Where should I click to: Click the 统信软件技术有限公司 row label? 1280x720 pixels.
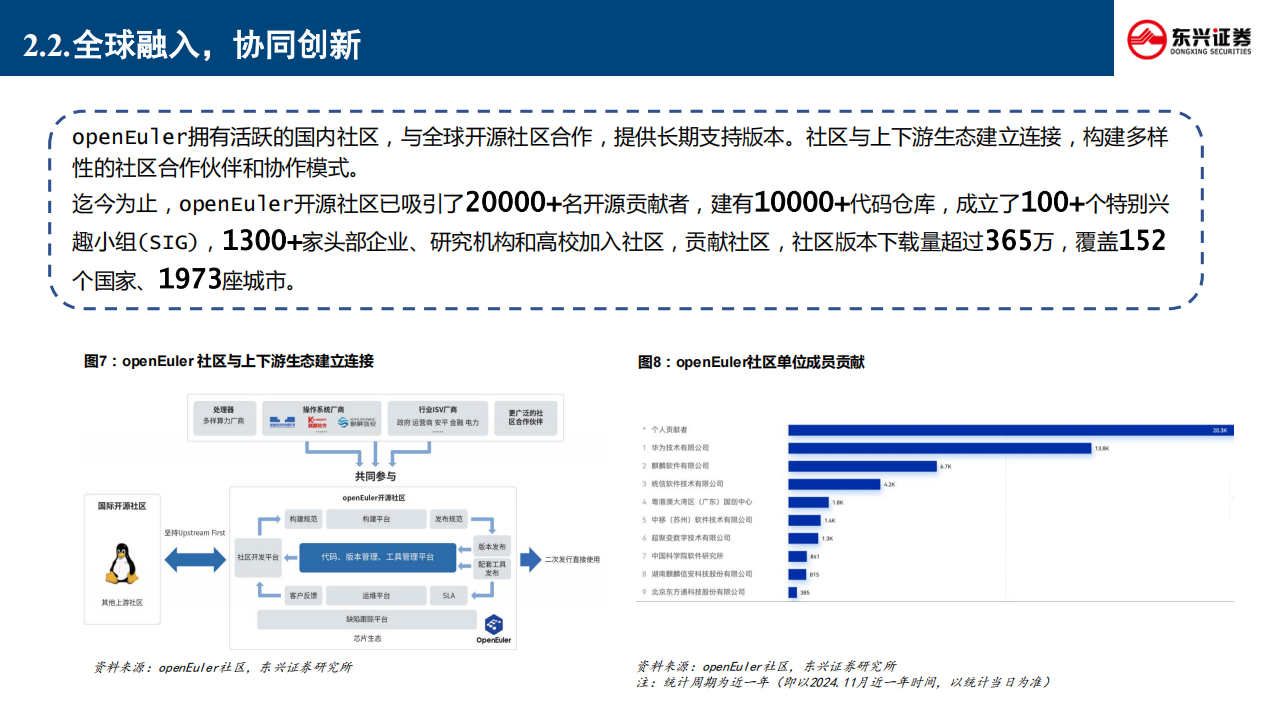click(687, 483)
